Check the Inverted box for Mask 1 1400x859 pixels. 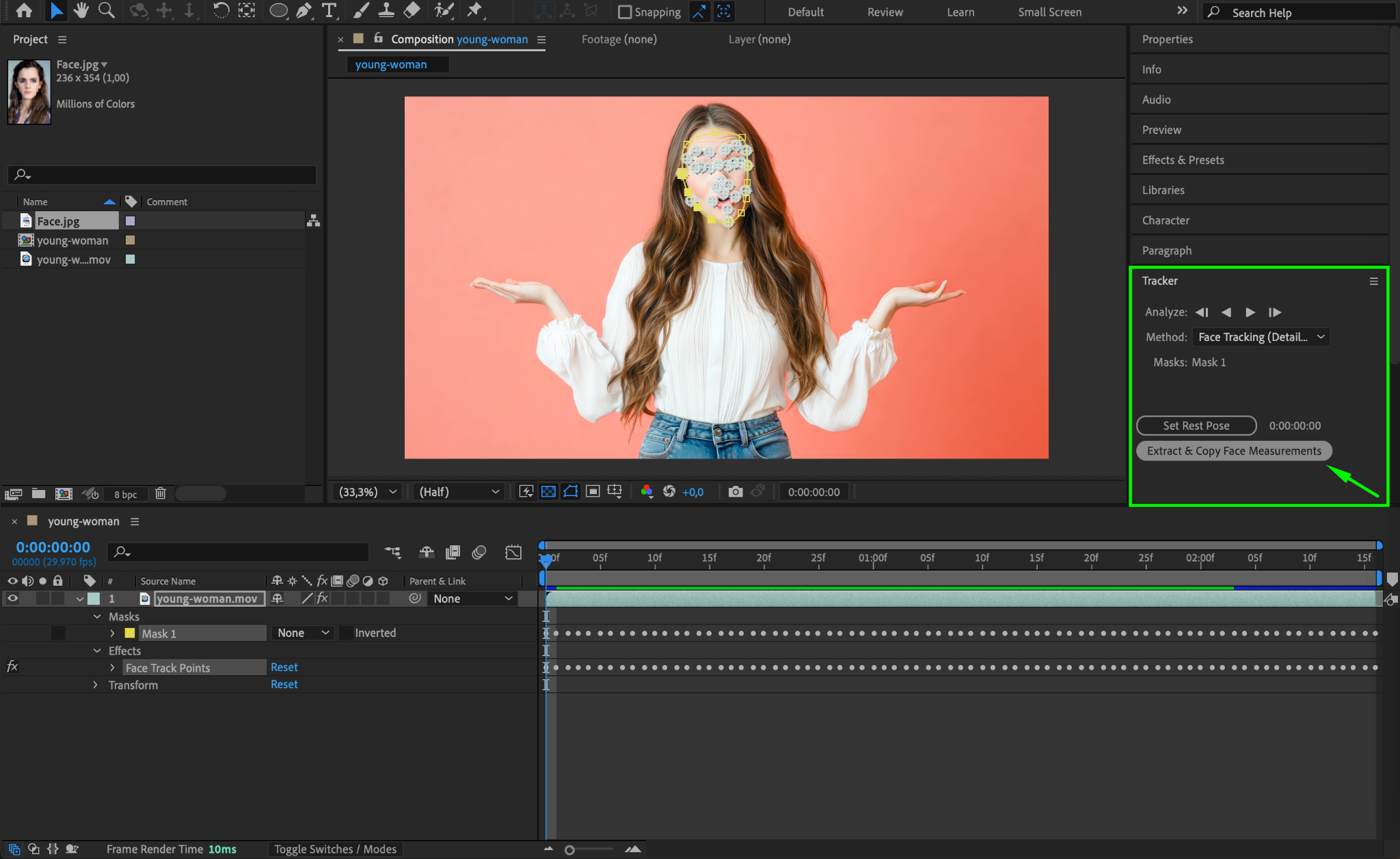tap(347, 633)
